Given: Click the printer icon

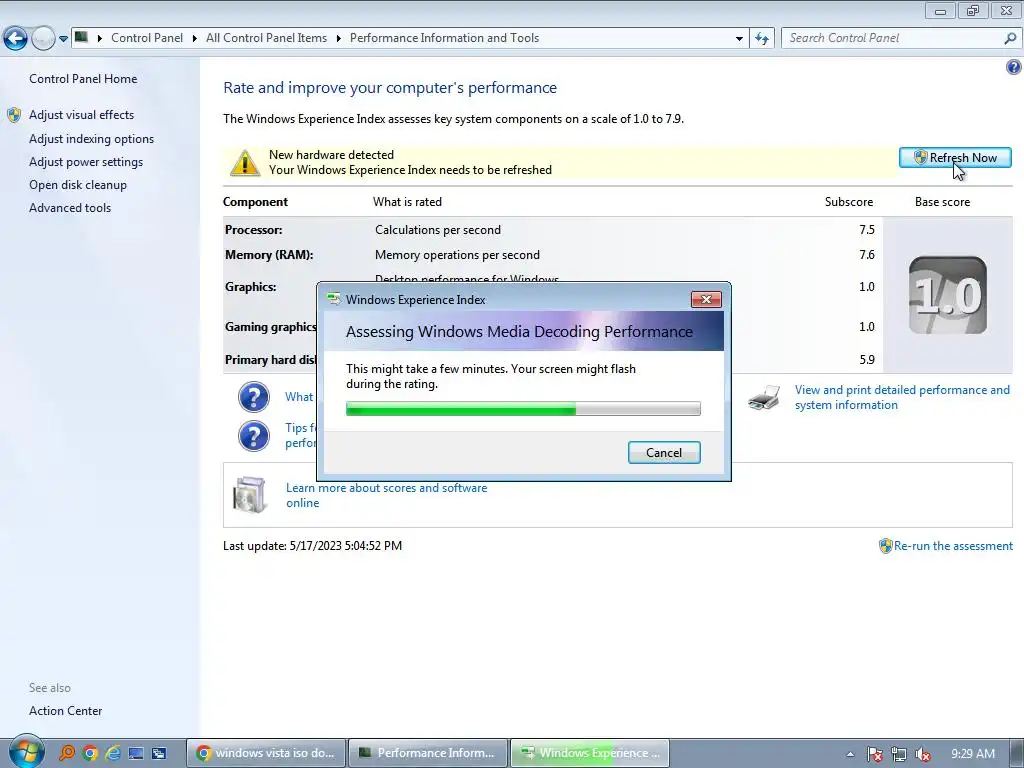Looking at the screenshot, I should point(764,397).
